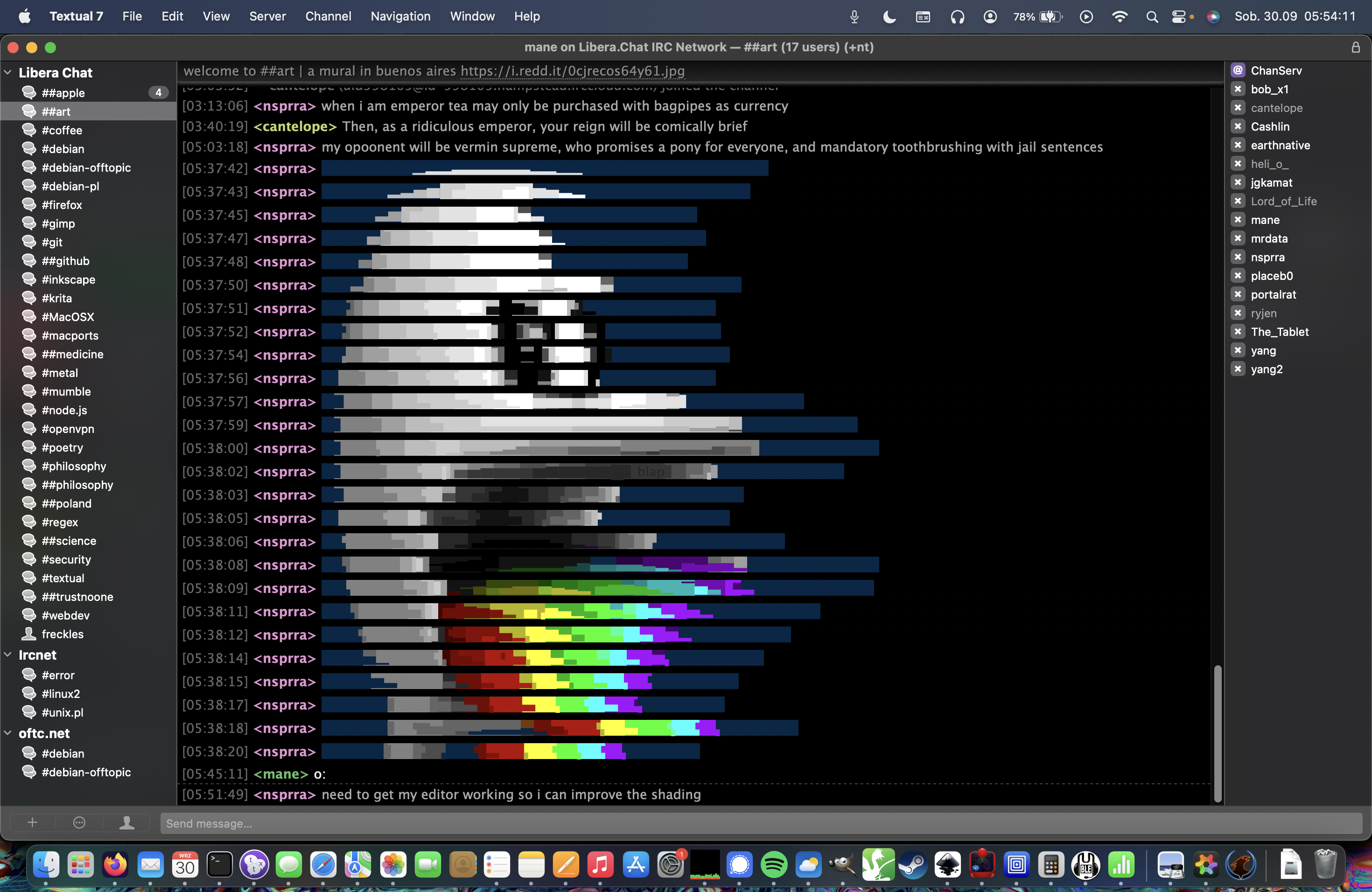Click the x icon beside nsprra in user list
Image resolution: width=1372 pixels, height=892 pixels.
[x=1238, y=257]
